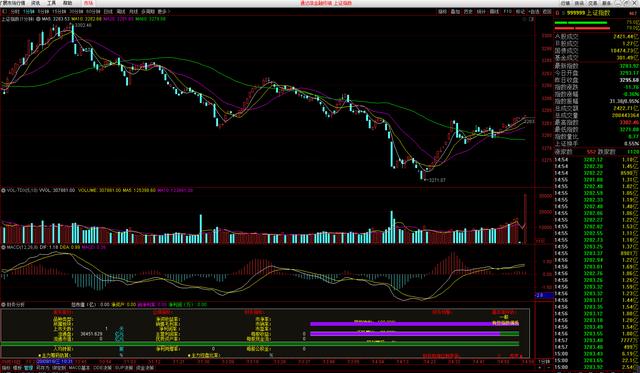Click the 叠加 overlay toolbar button
Image resolution: width=640 pixels, height=373 pixels.
[x=456, y=12]
